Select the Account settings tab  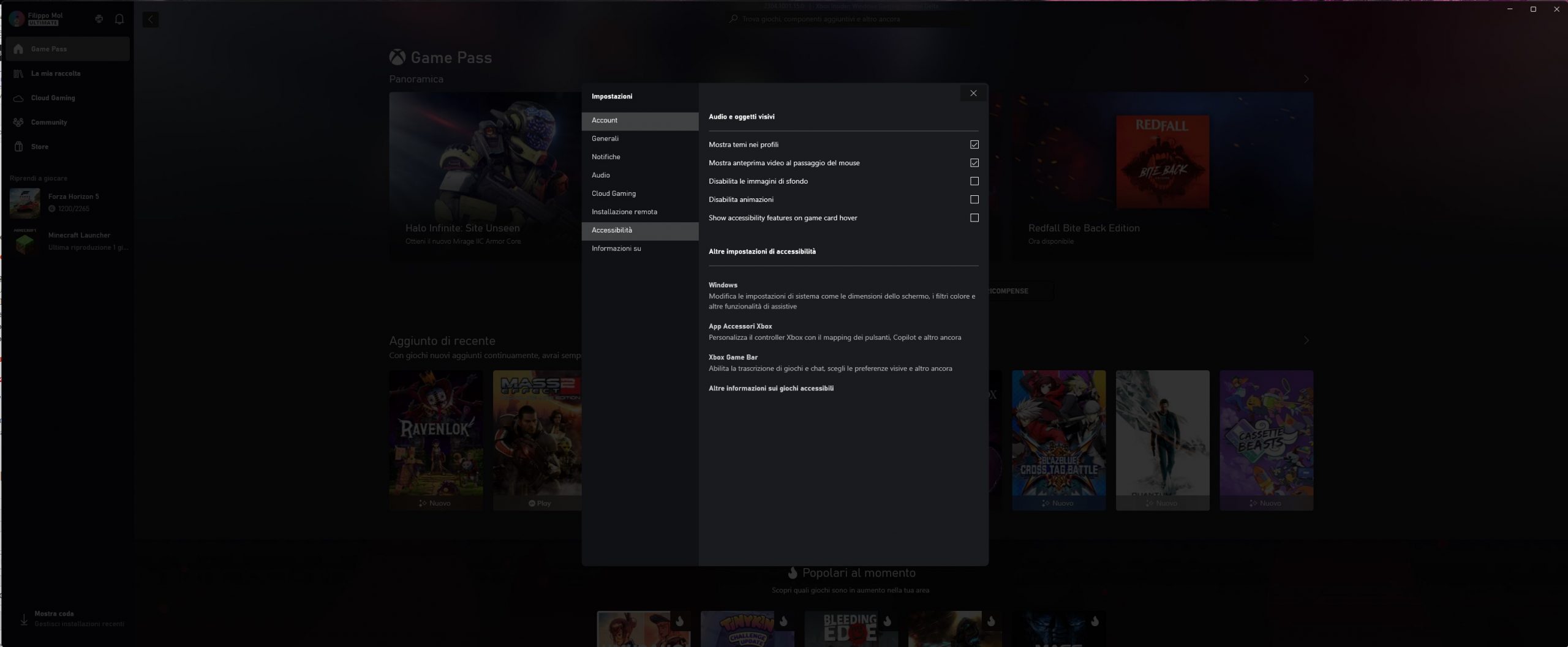coord(640,121)
